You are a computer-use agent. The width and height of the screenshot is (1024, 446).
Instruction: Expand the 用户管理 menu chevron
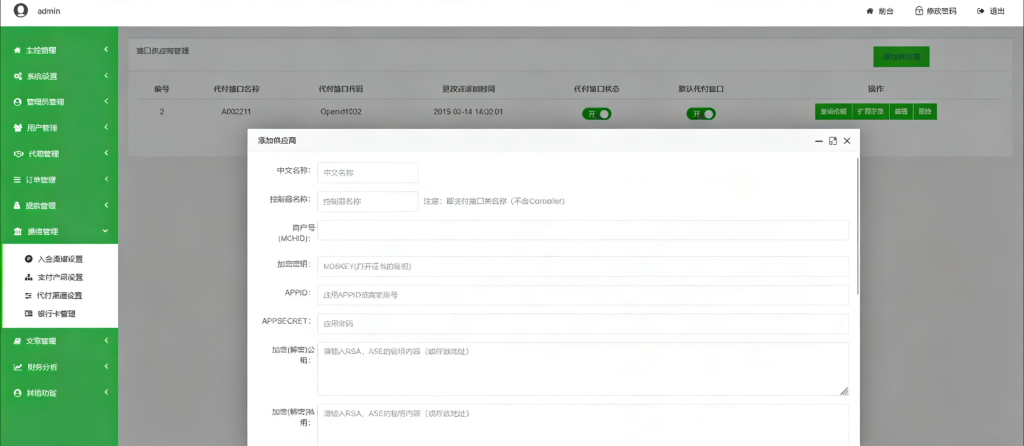pos(106,127)
